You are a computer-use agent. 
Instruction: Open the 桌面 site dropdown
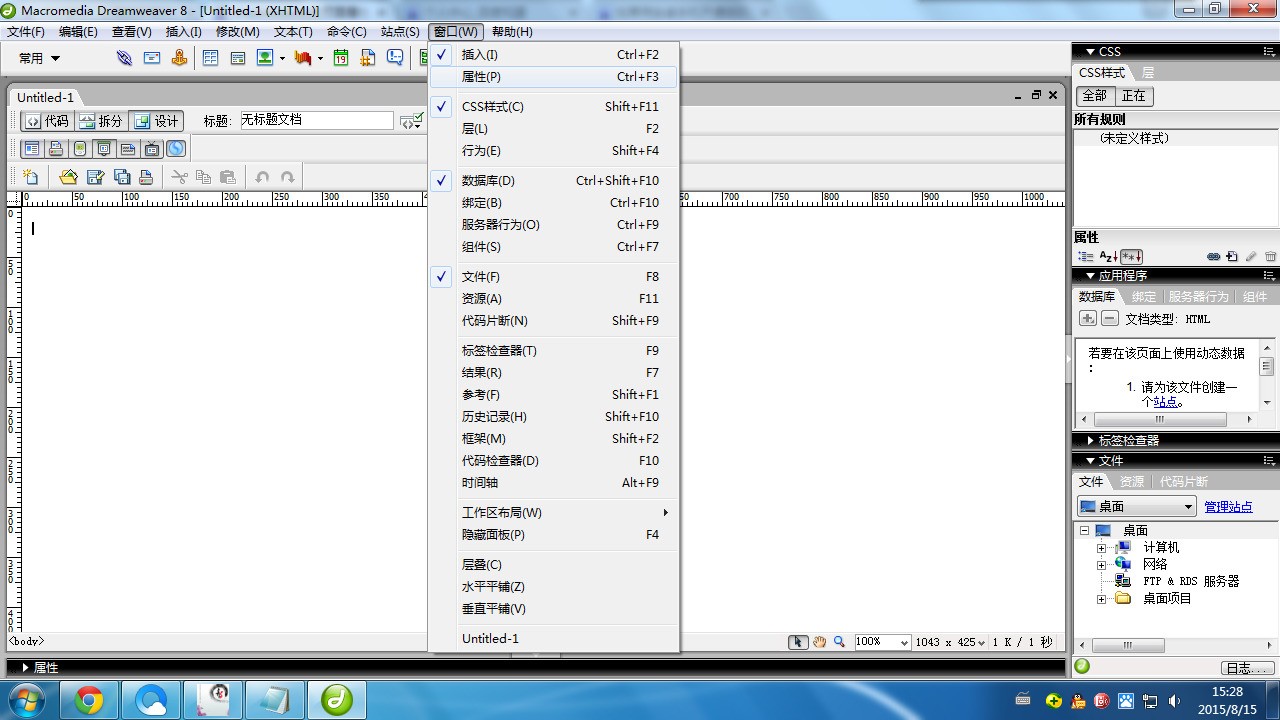(1137, 507)
